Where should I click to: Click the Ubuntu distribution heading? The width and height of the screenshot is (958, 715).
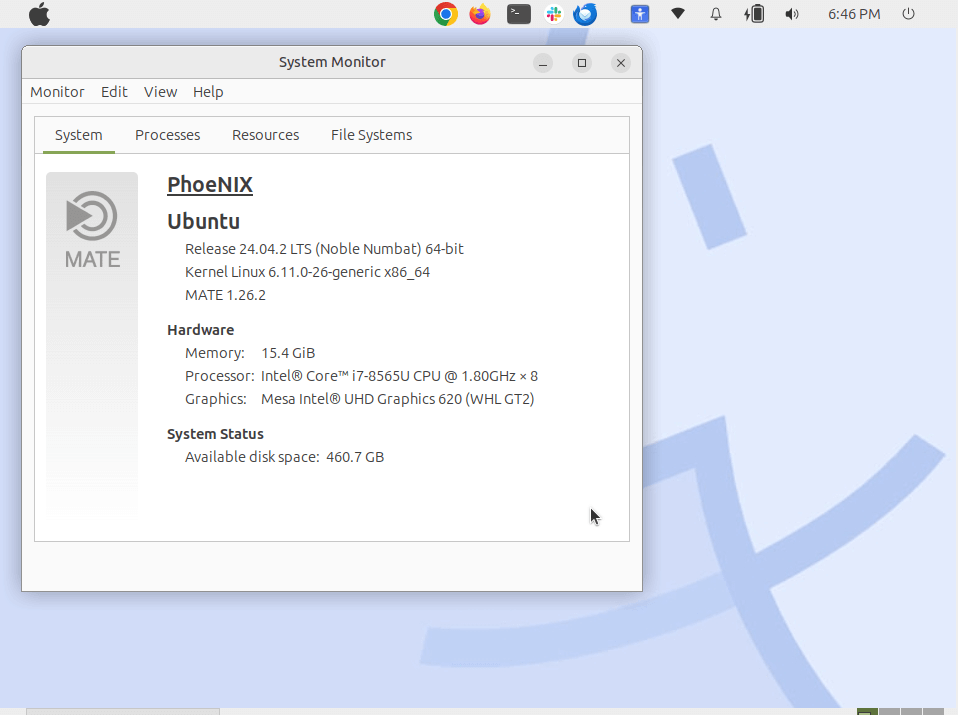[203, 221]
